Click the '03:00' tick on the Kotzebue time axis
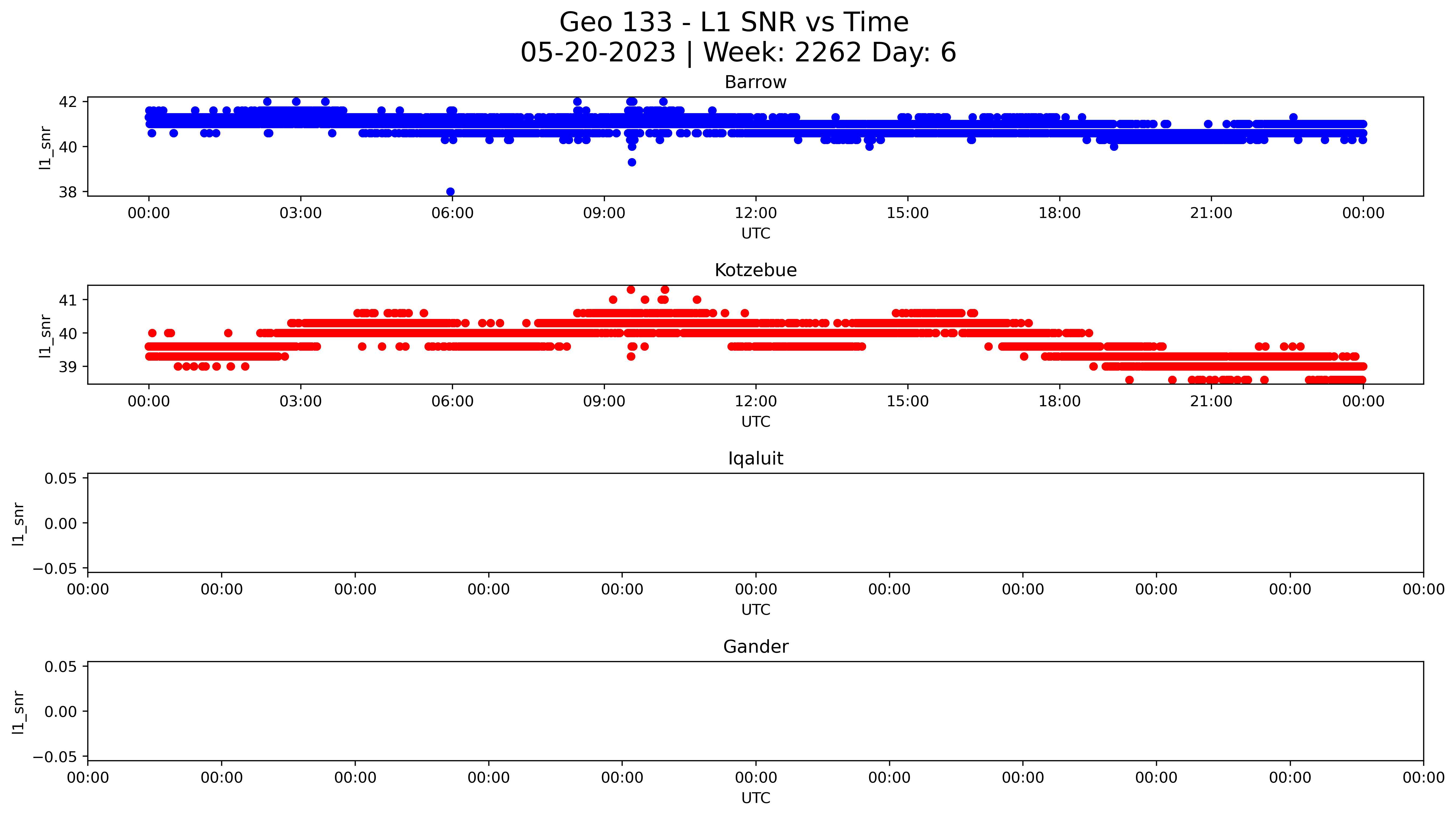 [x=301, y=401]
